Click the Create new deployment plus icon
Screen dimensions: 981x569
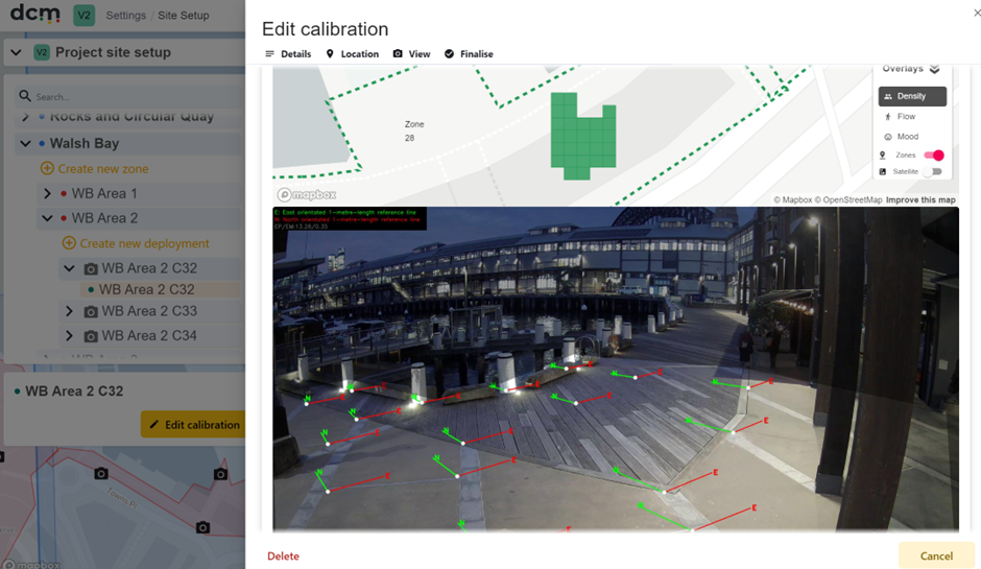point(69,243)
